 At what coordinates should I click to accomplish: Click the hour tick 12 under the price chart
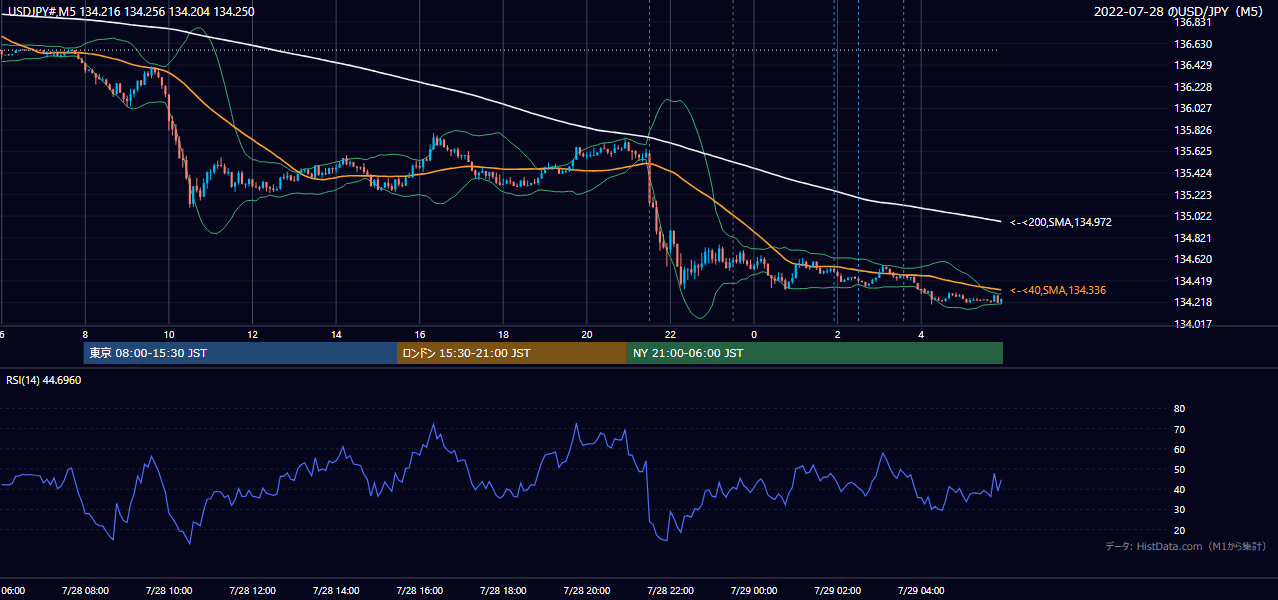tap(253, 334)
